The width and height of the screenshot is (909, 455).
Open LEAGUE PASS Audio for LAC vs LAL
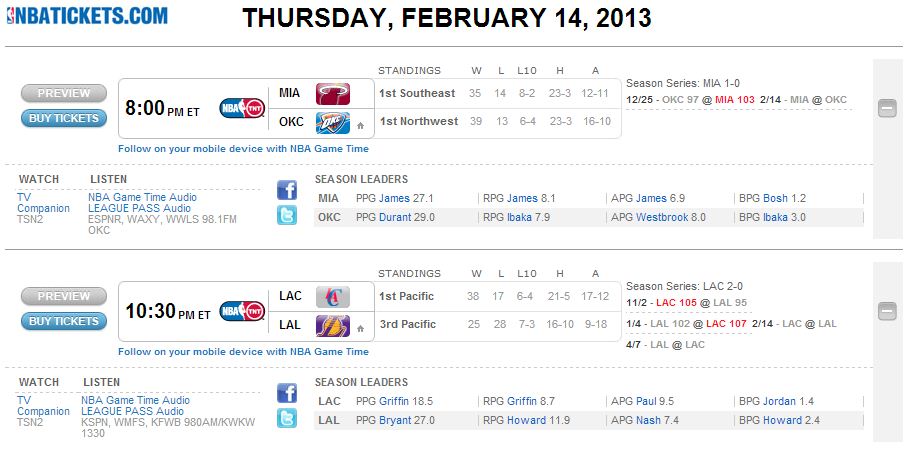pos(133,411)
